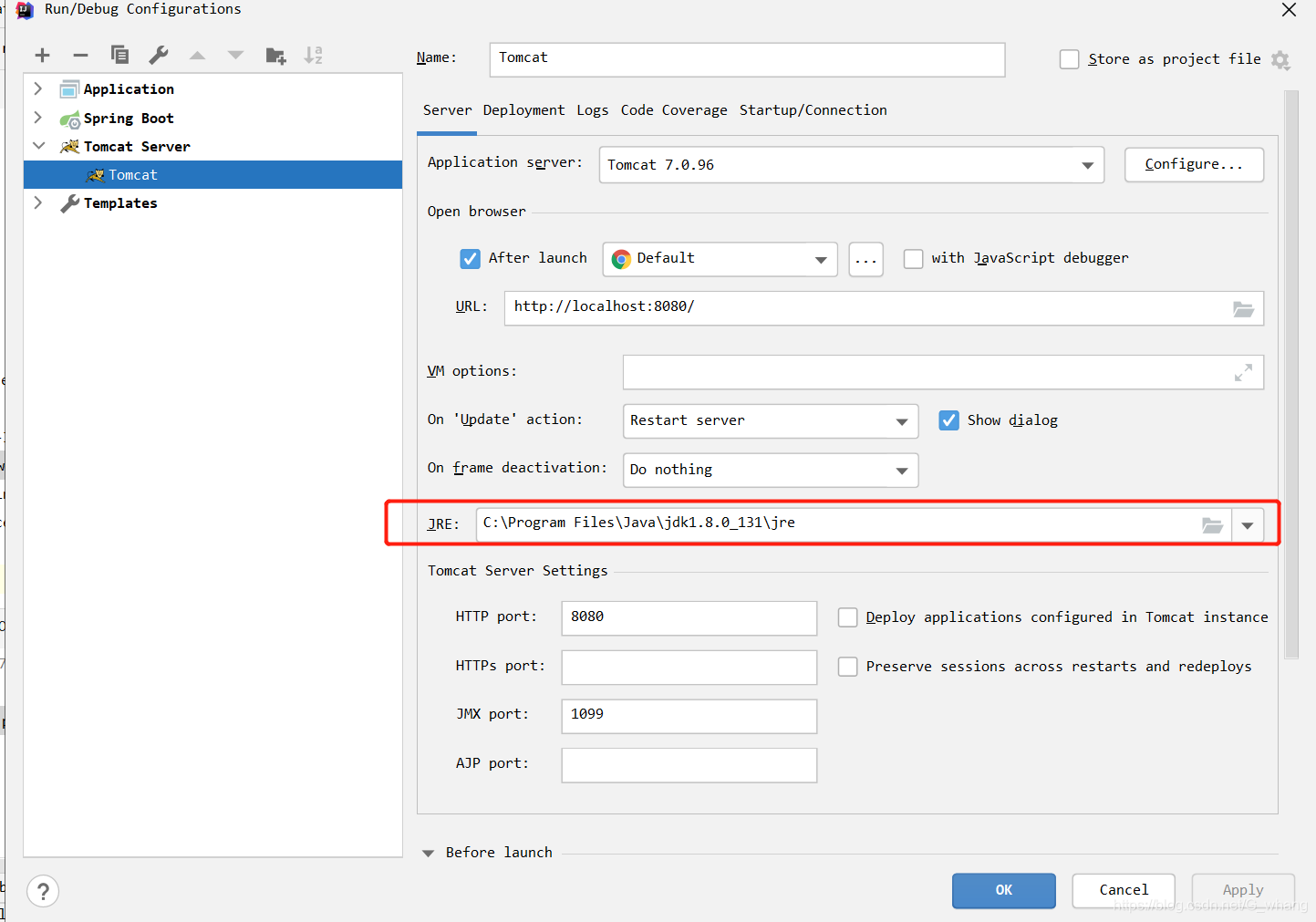Create new folder icon in toolbar
1316x922 pixels.
coord(275,56)
